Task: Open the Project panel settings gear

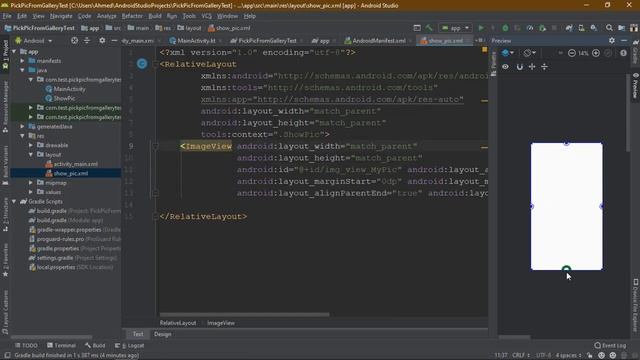Action: pyautogui.click(x=102, y=41)
